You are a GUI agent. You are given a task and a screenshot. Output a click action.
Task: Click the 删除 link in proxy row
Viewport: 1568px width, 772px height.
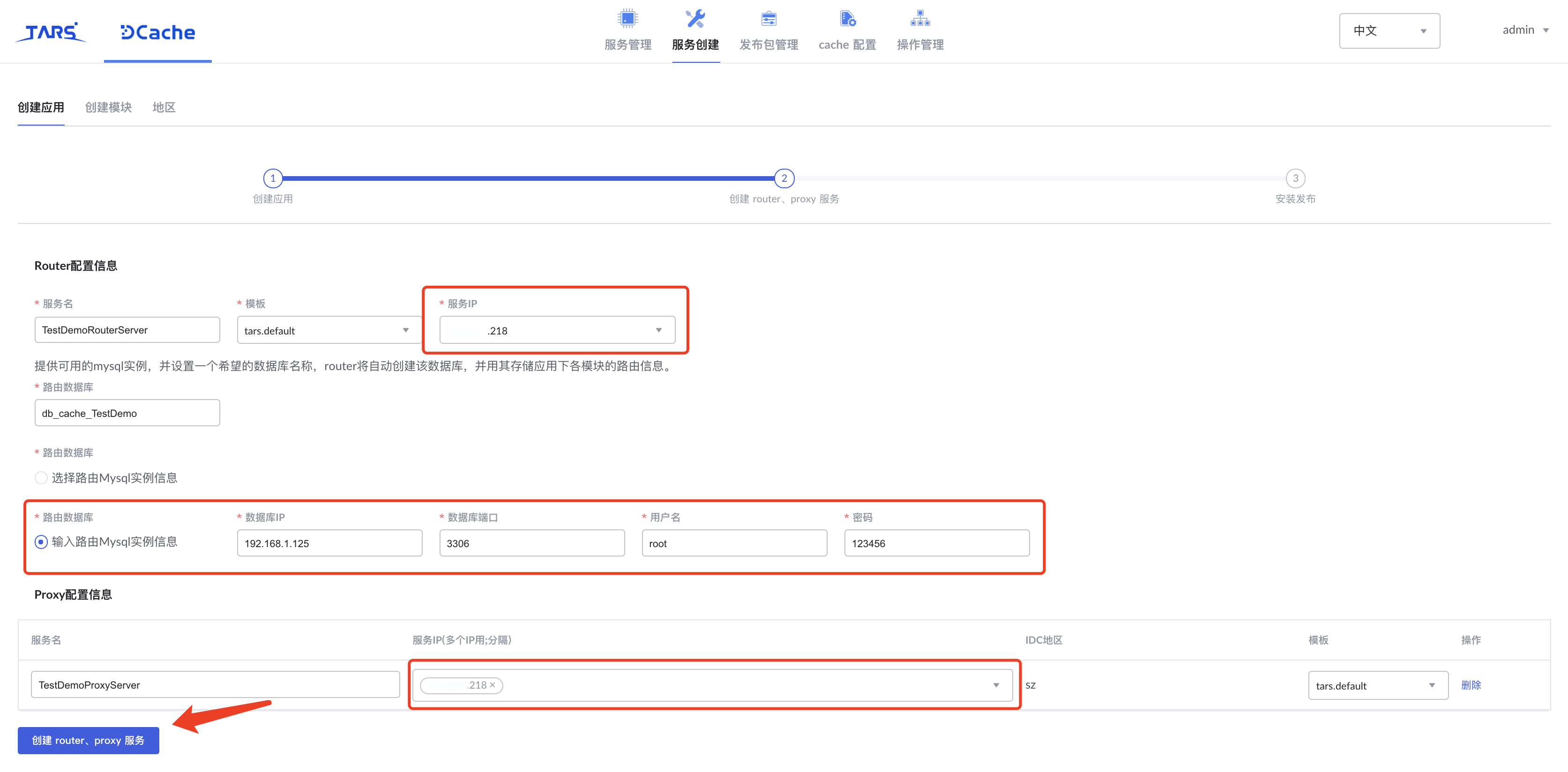pos(1471,685)
